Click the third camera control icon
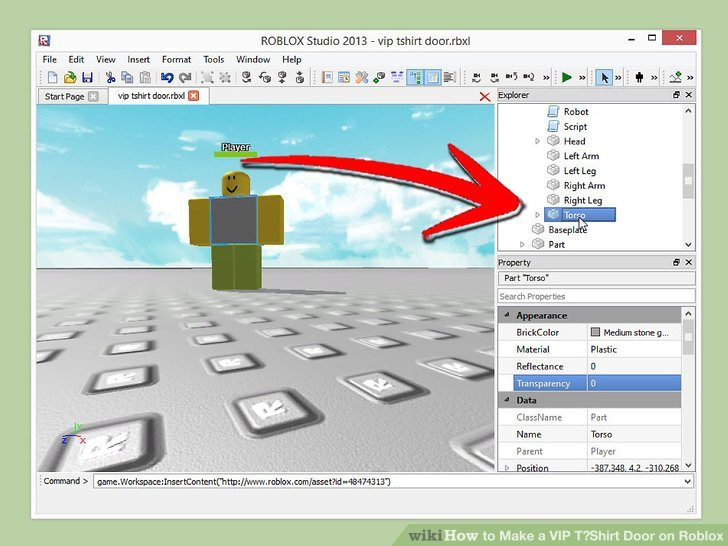The width and height of the screenshot is (728, 546). pyautogui.click(x=512, y=77)
